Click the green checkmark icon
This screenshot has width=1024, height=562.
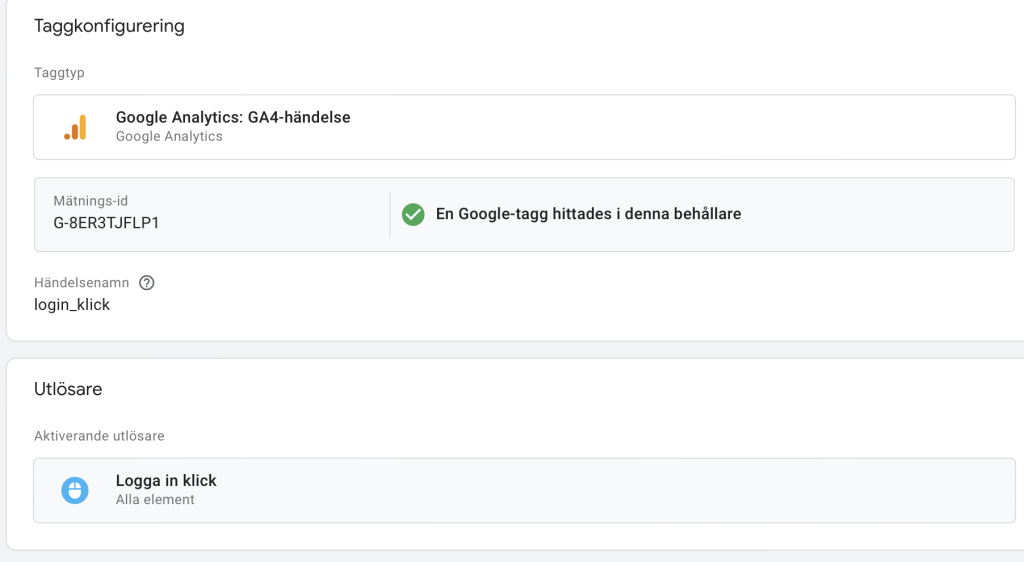pyautogui.click(x=413, y=214)
